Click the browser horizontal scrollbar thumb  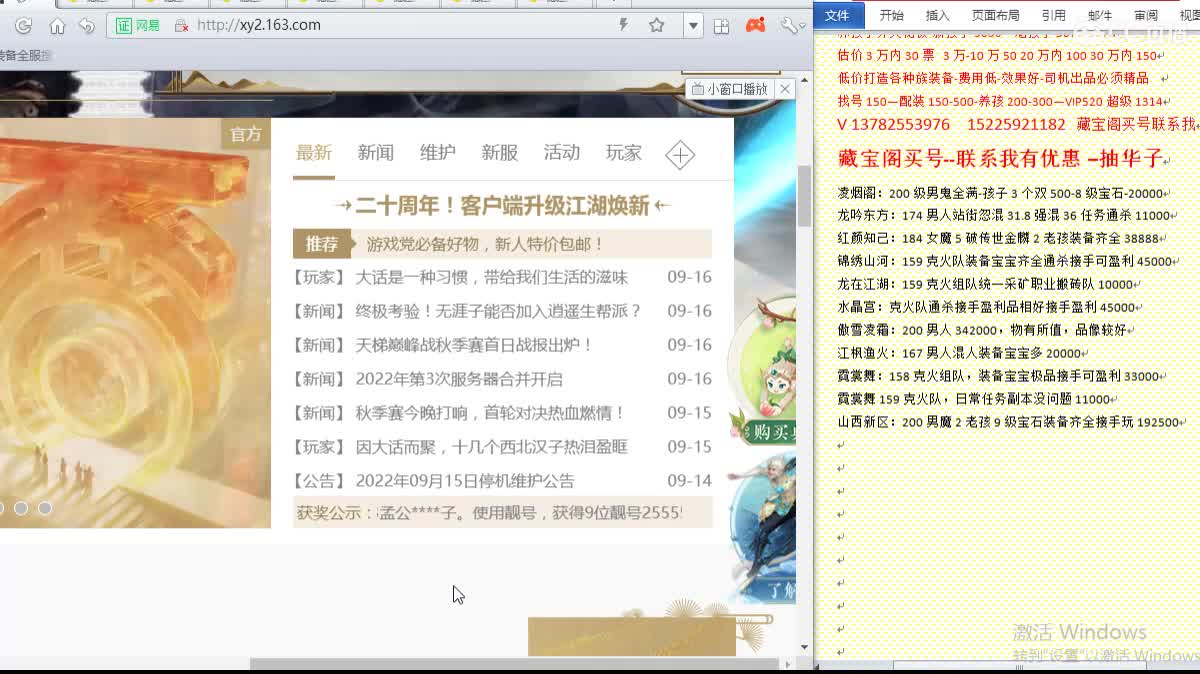click(514, 664)
